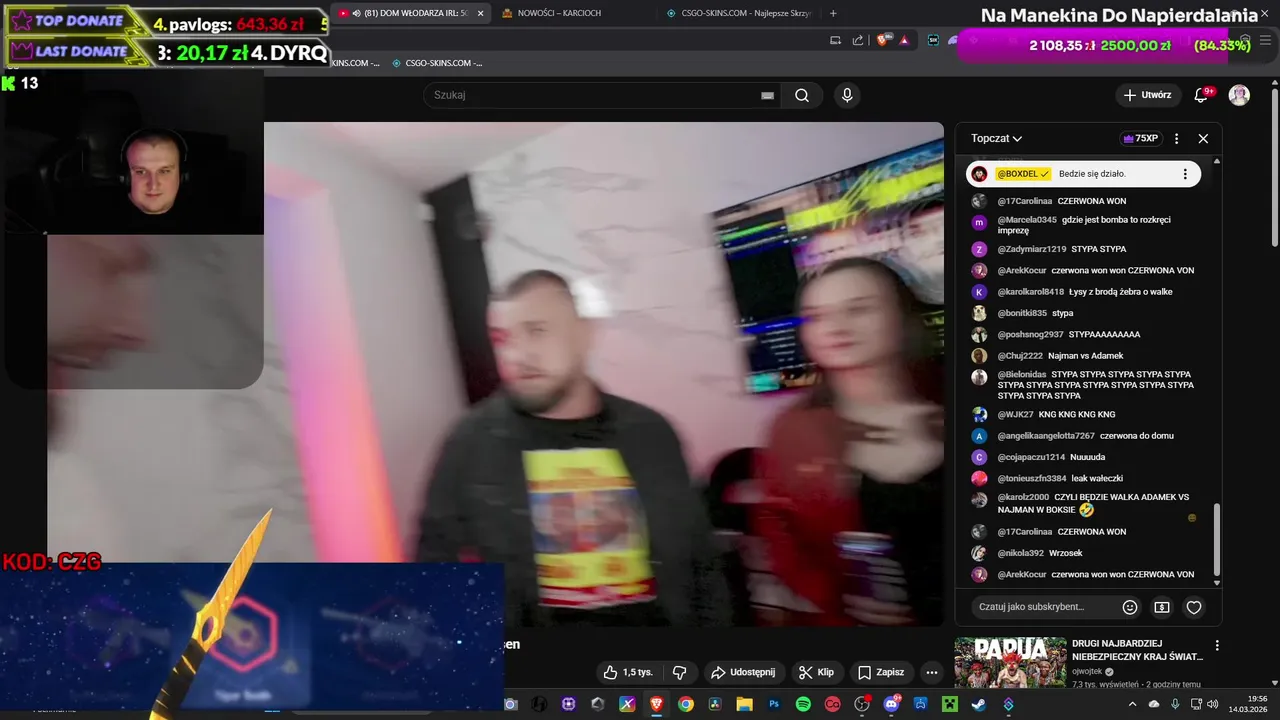Open Brave browser in the taskbar
Viewport: 1280px width, 720px height.
(656, 704)
